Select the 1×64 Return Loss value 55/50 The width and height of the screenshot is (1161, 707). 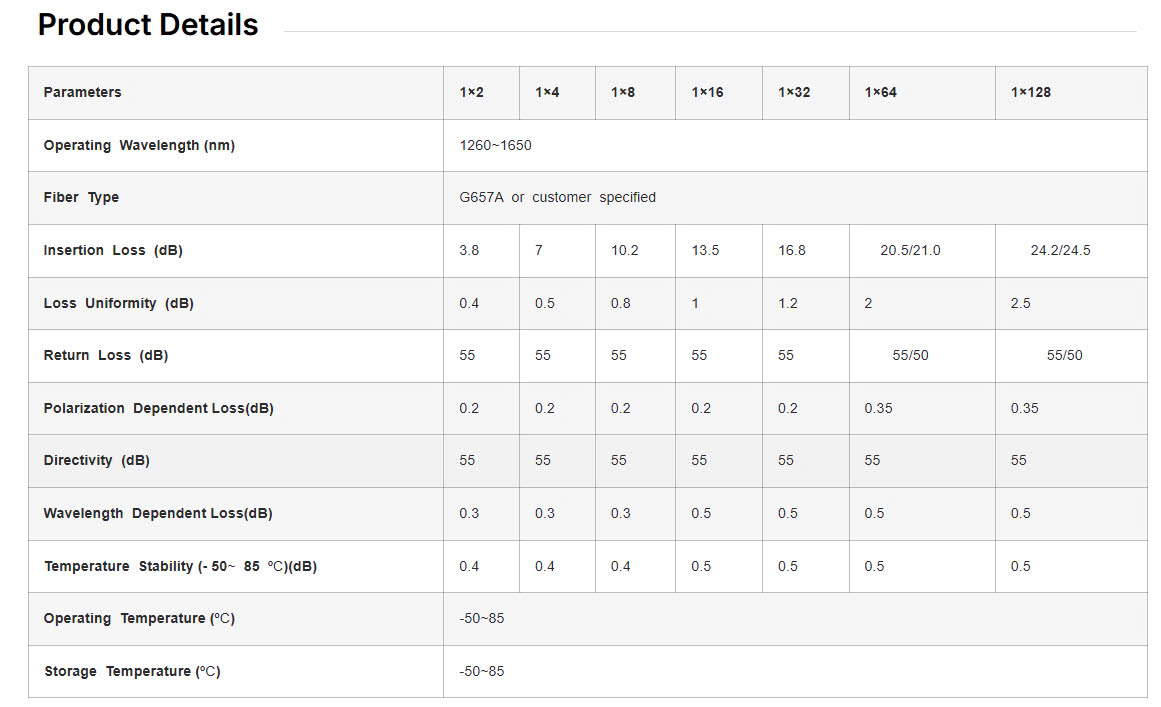pyautogui.click(x=910, y=355)
